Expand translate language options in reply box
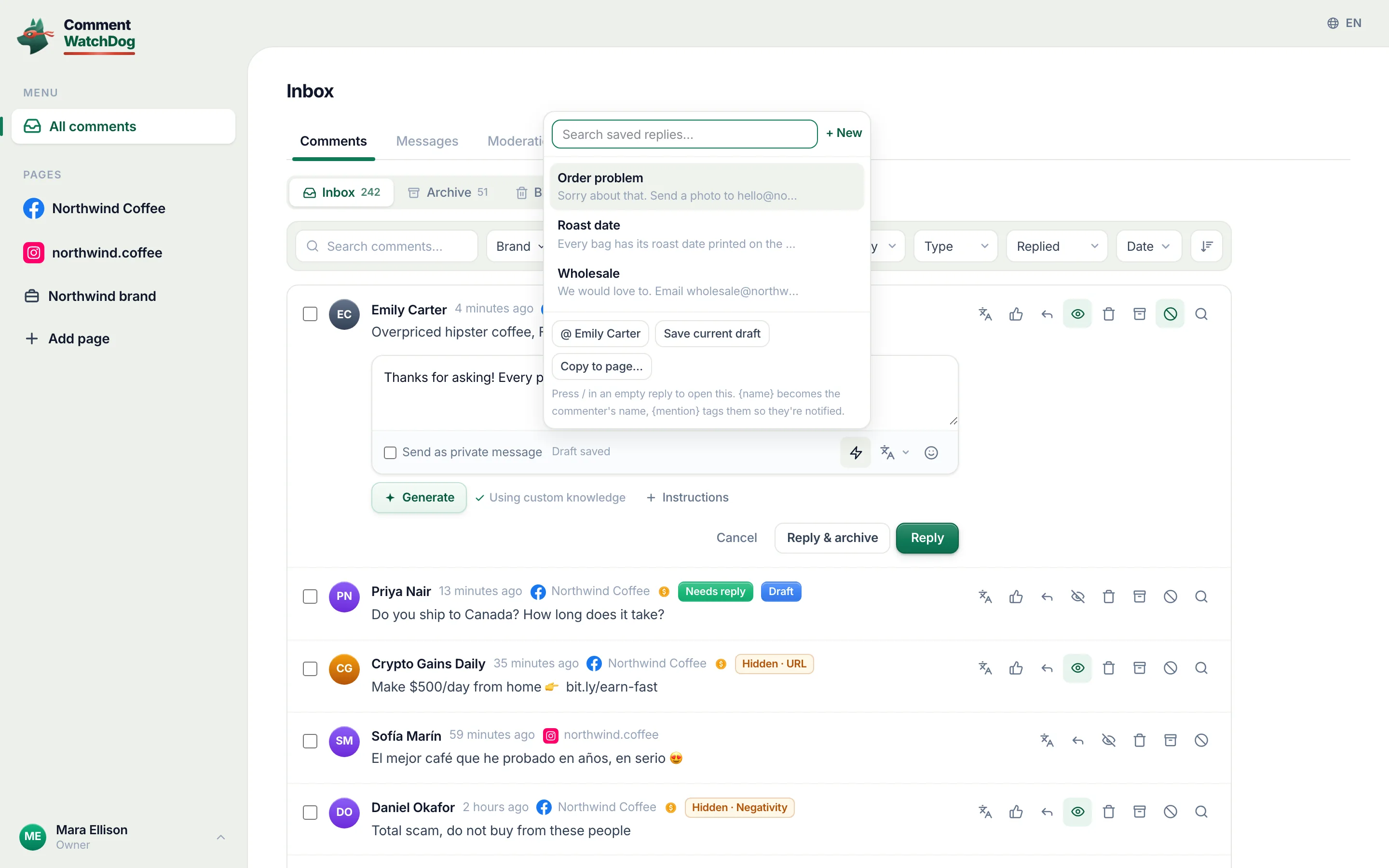The height and width of the screenshot is (868, 1389). pyautogui.click(x=906, y=452)
